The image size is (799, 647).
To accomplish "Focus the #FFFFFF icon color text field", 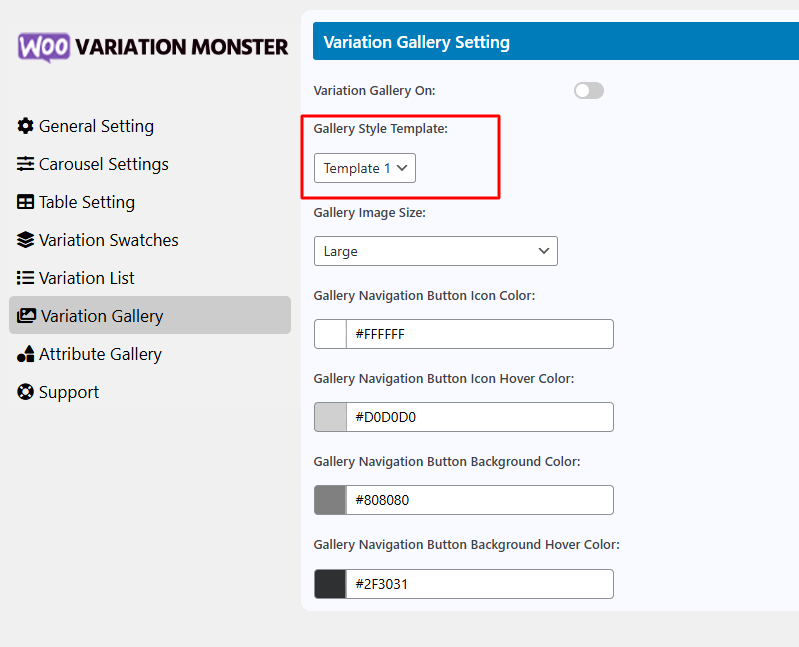I will (x=480, y=334).
